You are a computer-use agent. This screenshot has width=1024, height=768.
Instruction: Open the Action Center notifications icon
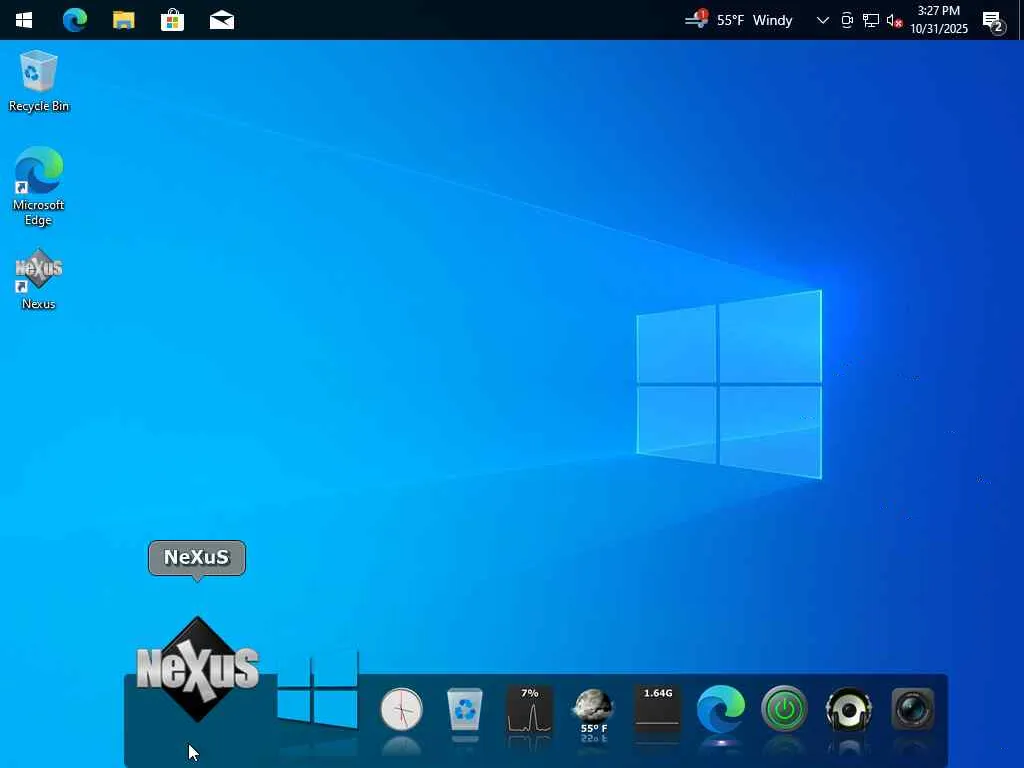click(x=994, y=22)
